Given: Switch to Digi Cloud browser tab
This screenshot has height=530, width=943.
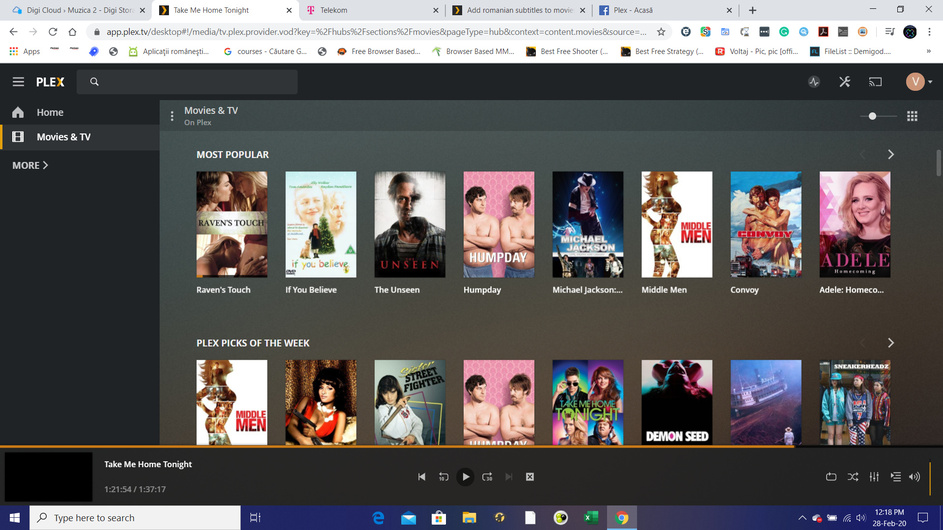Looking at the screenshot, I should pos(78,10).
